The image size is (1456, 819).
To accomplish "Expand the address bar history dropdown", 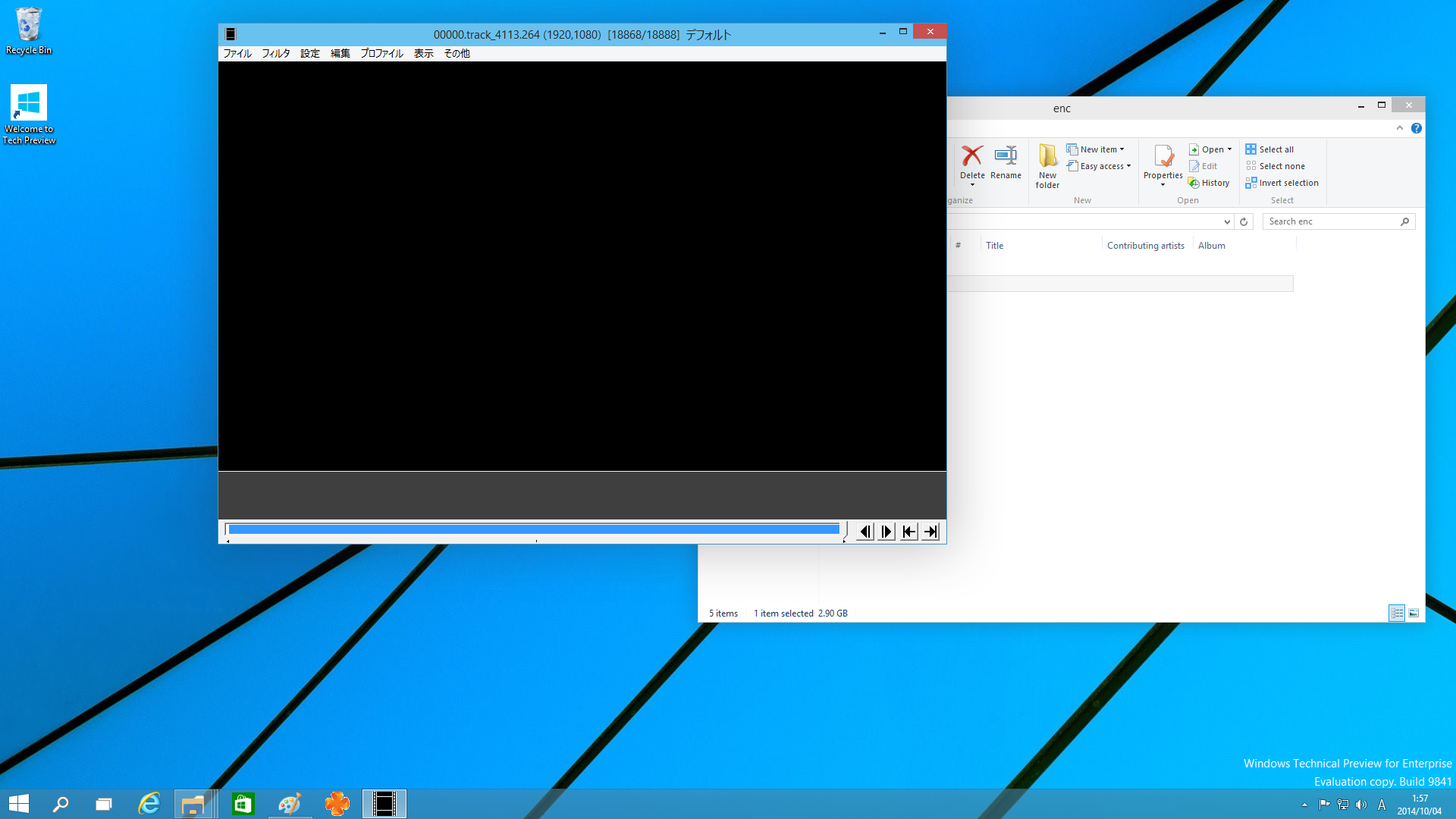I will (1227, 221).
